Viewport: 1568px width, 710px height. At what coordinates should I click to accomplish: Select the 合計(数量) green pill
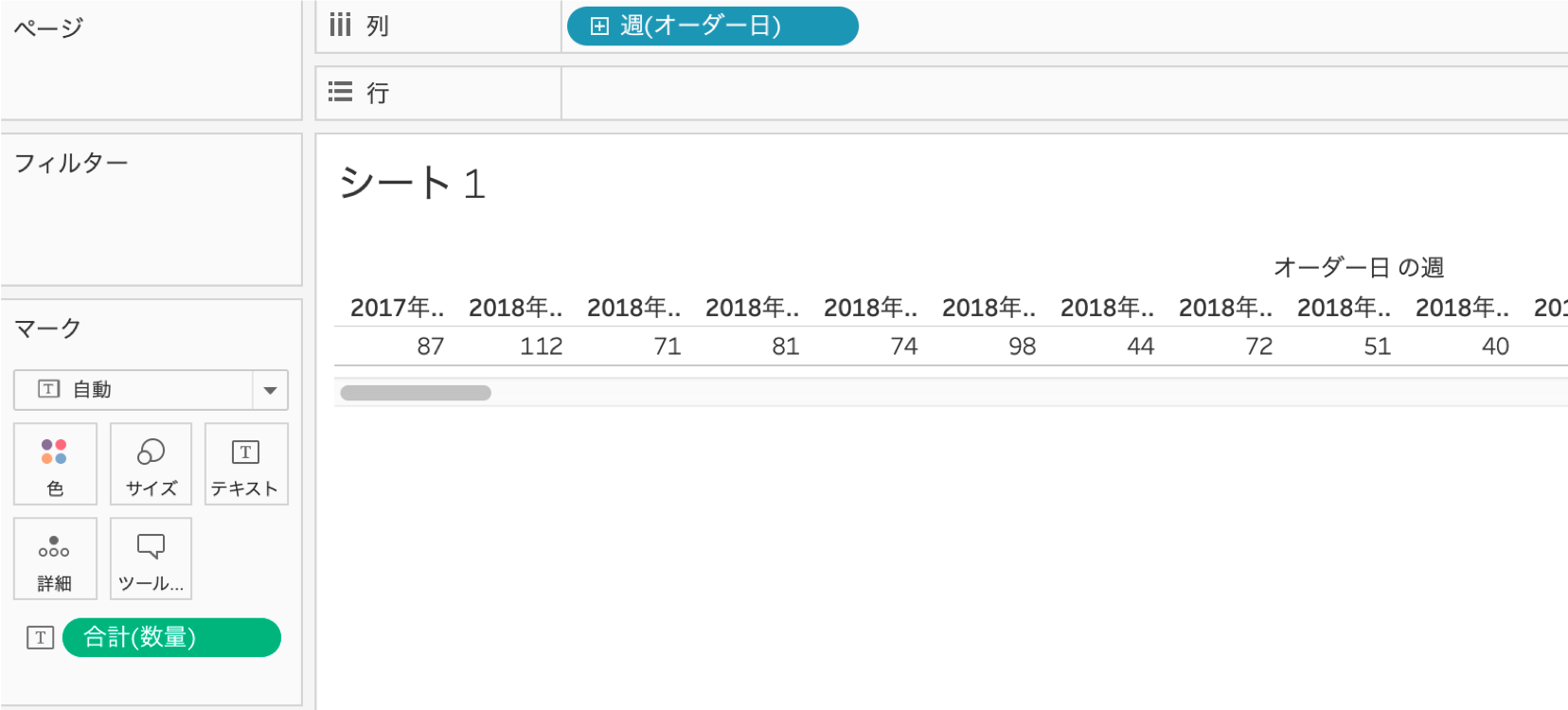(171, 637)
